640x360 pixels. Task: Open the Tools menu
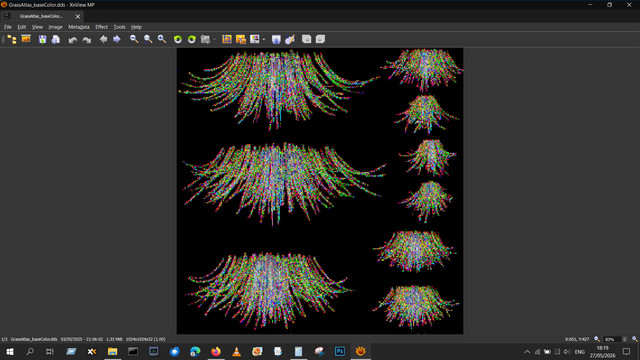point(119,27)
